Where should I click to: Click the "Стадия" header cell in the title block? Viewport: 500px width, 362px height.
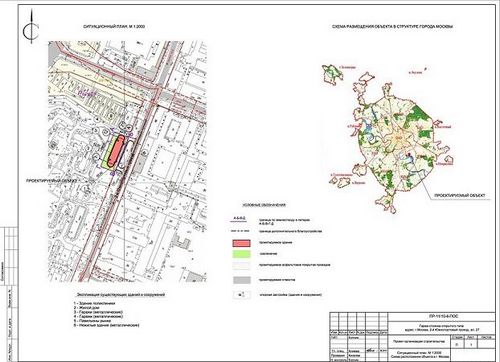pos(456,337)
